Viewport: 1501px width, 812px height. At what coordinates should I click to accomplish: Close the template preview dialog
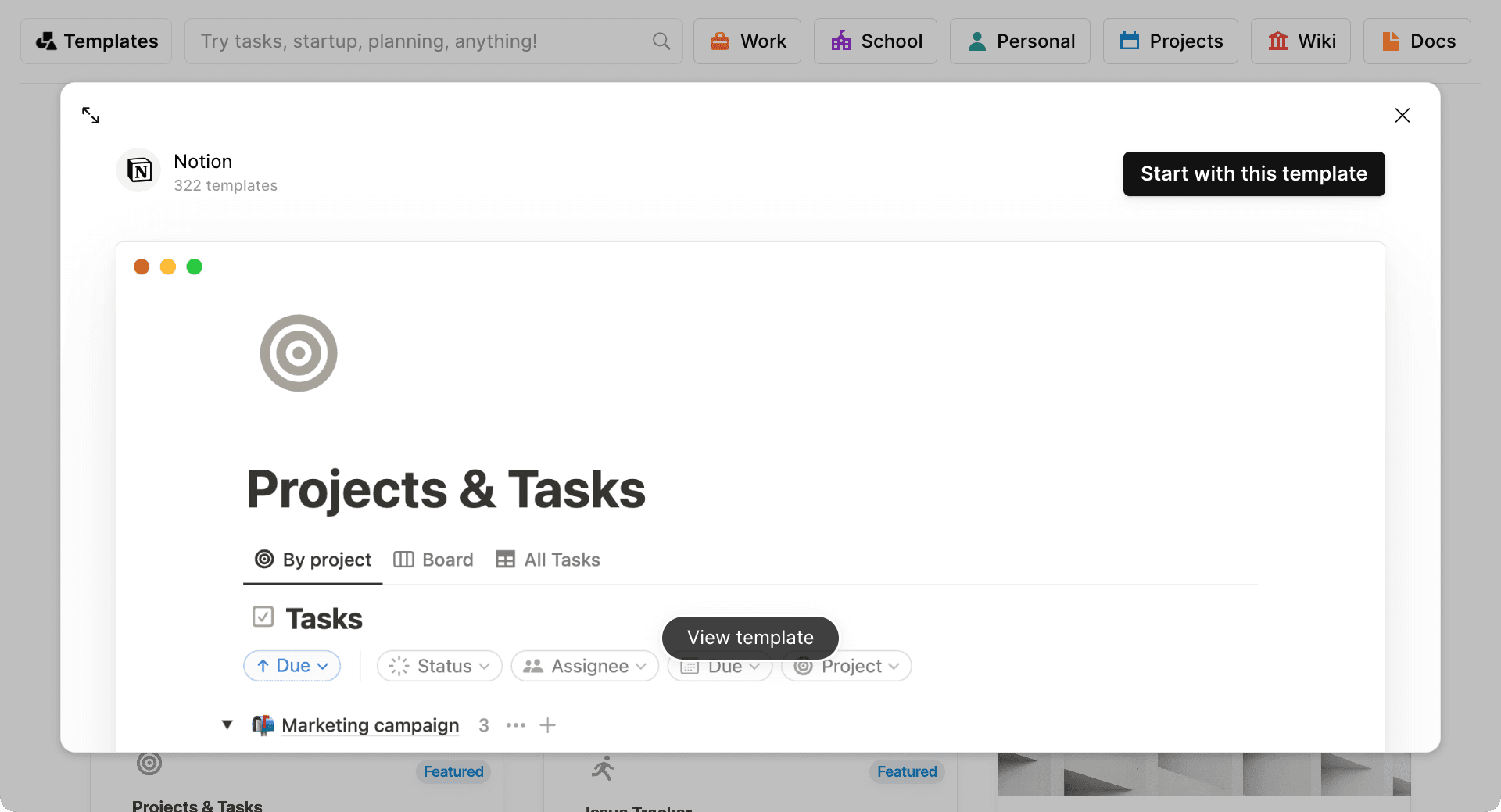(x=1402, y=116)
